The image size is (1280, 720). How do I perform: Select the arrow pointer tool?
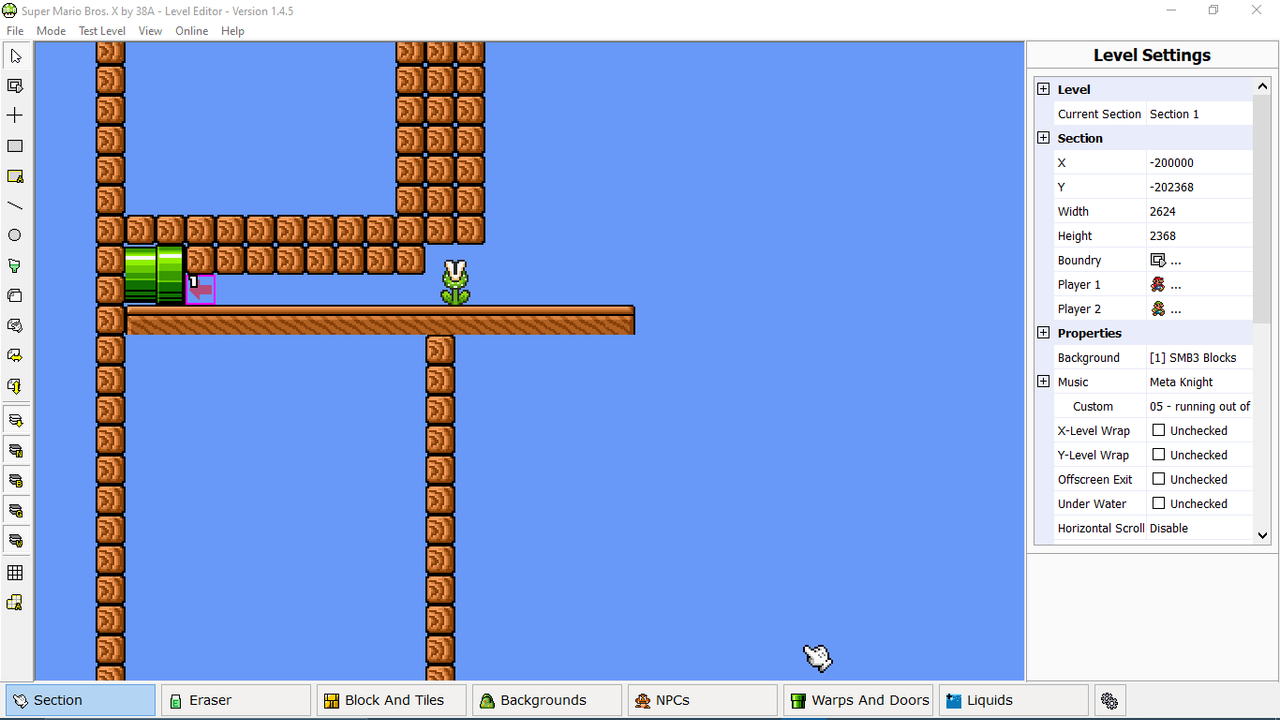pyautogui.click(x=15, y=56)
